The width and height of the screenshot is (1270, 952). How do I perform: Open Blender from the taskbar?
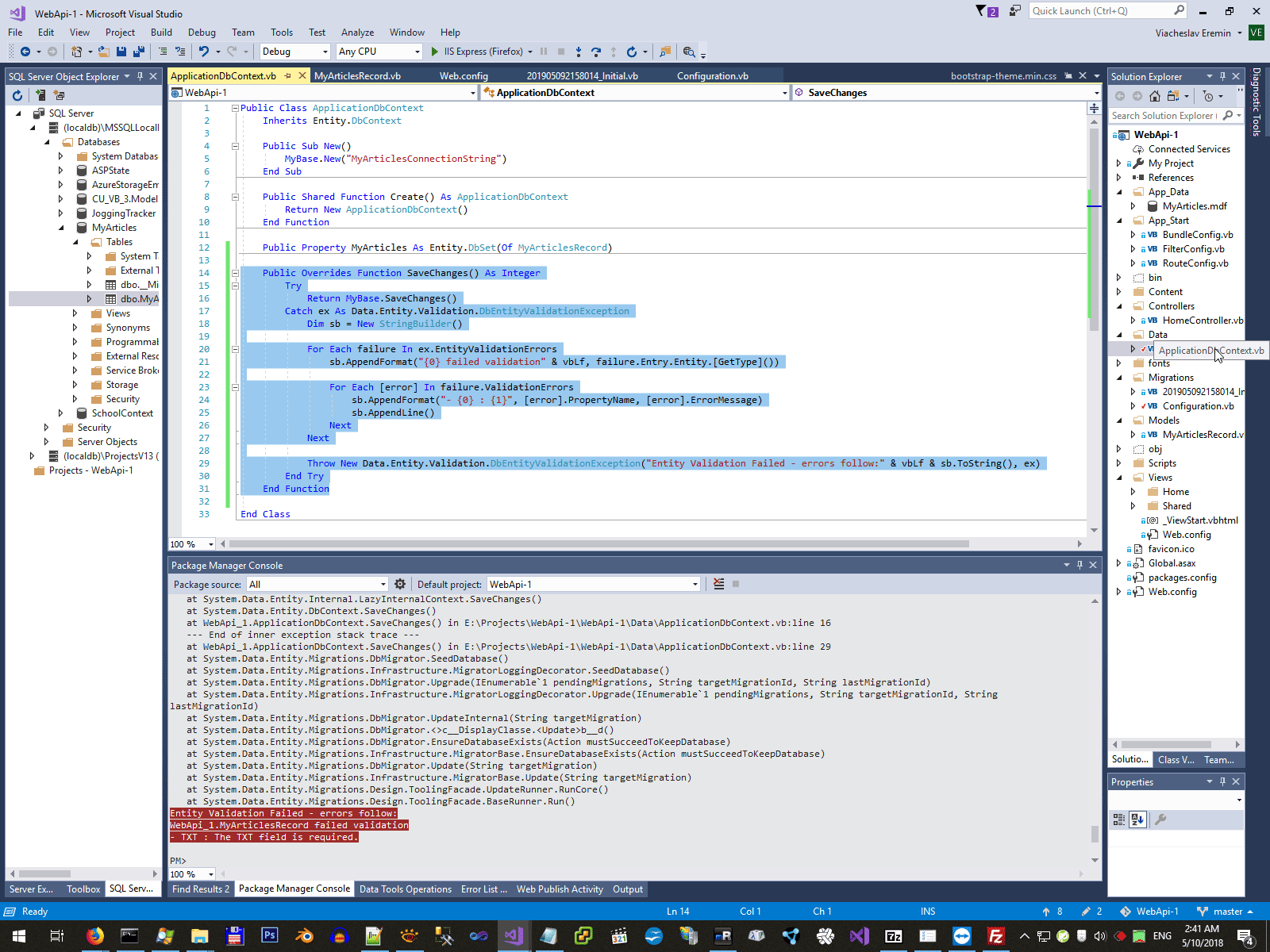[x=304, y=936]
